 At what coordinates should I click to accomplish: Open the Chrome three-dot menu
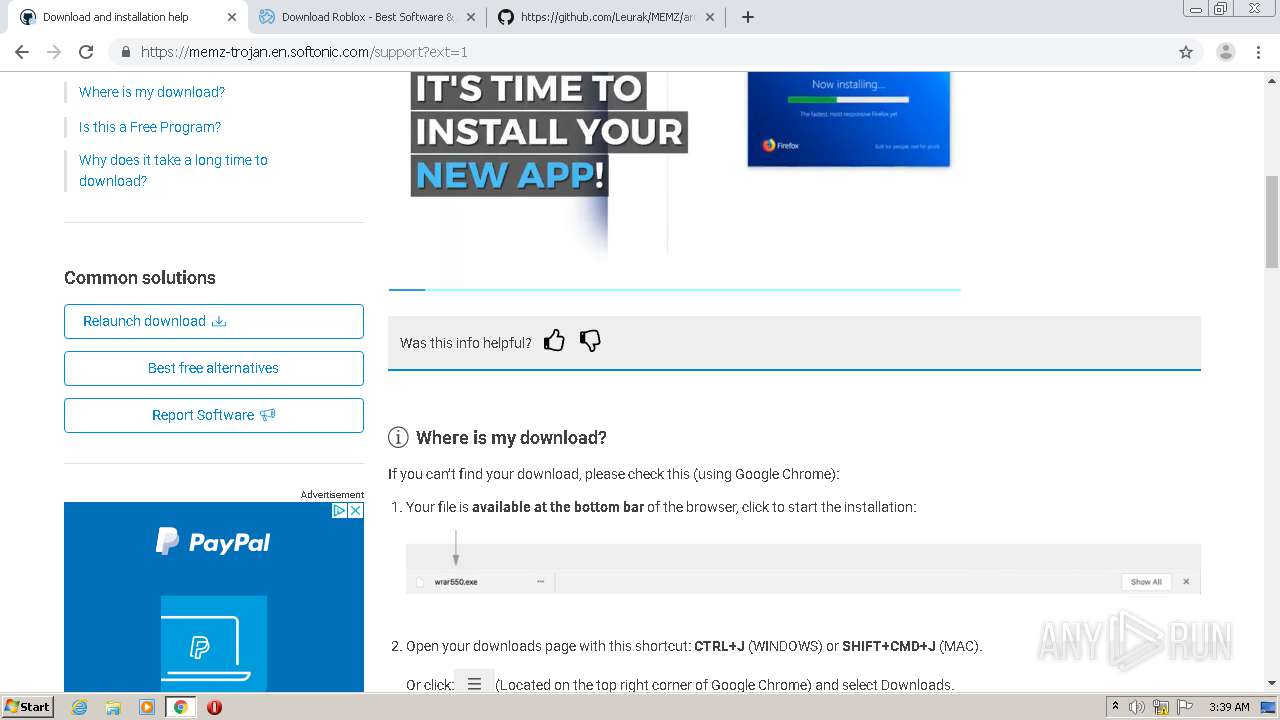(x=1259, y=52)
